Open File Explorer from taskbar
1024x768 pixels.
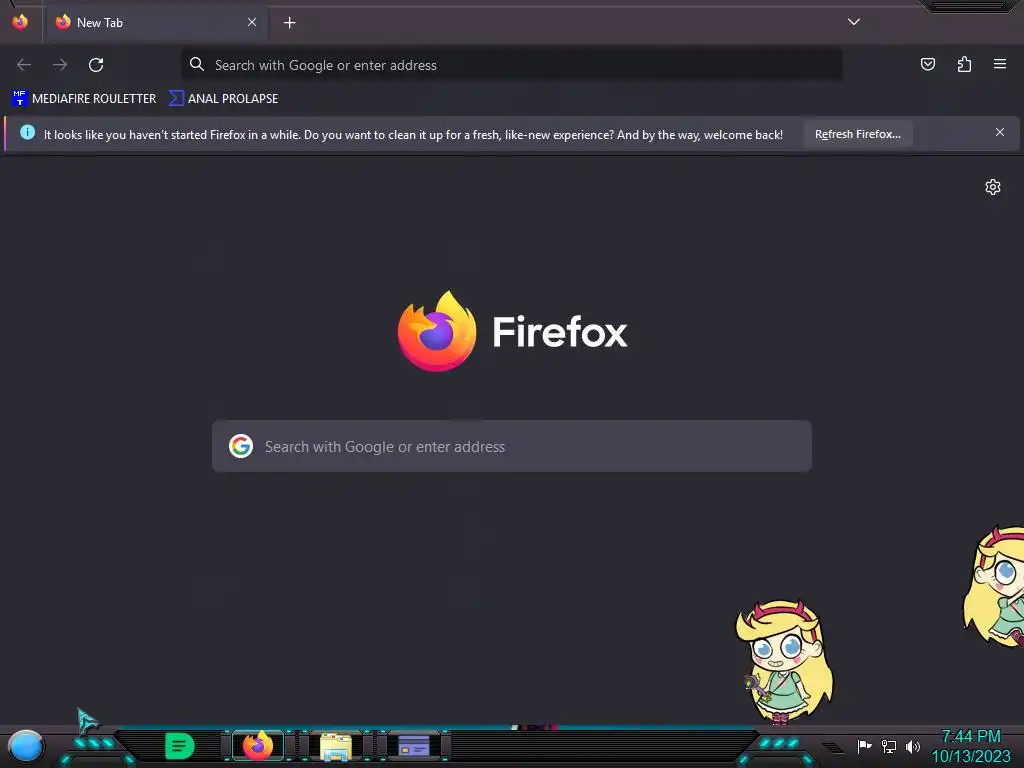336,746
